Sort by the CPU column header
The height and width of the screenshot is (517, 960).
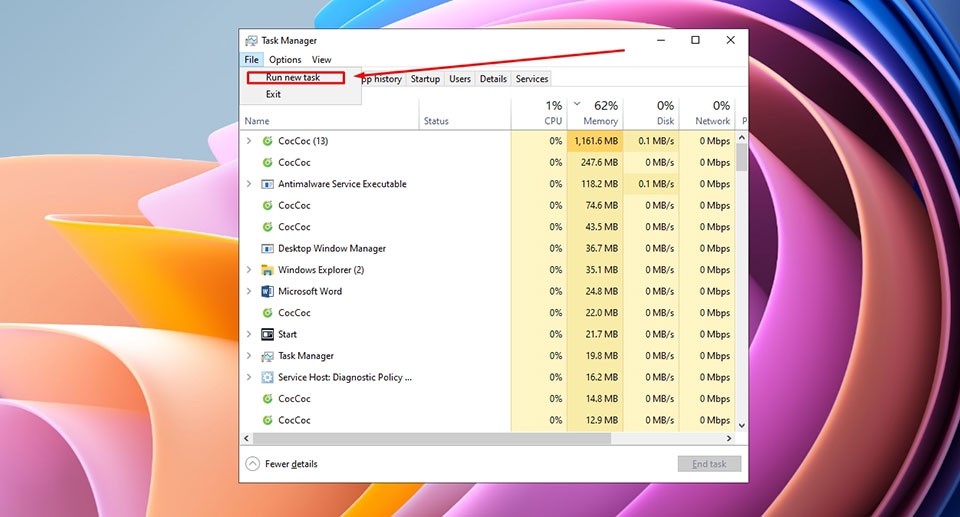[x=539, y=114]
